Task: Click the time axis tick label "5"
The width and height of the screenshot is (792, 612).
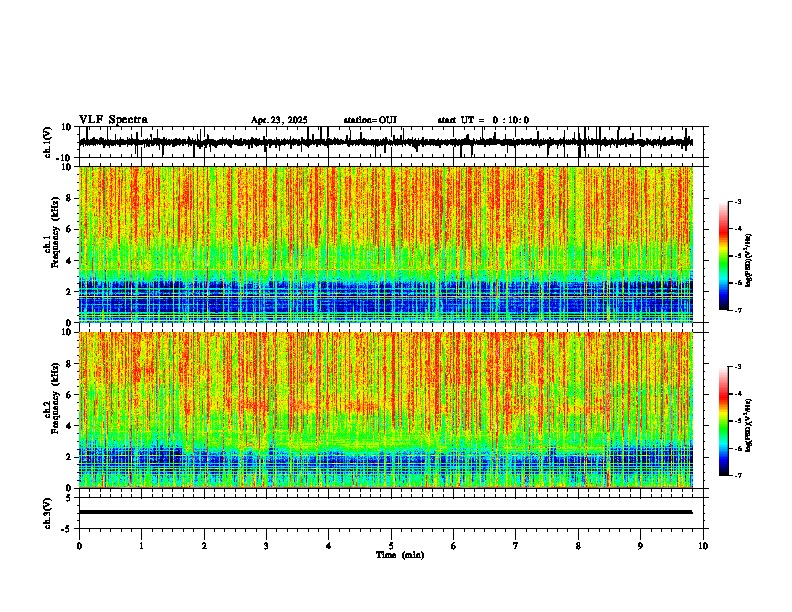Action: tap(391, 546)
